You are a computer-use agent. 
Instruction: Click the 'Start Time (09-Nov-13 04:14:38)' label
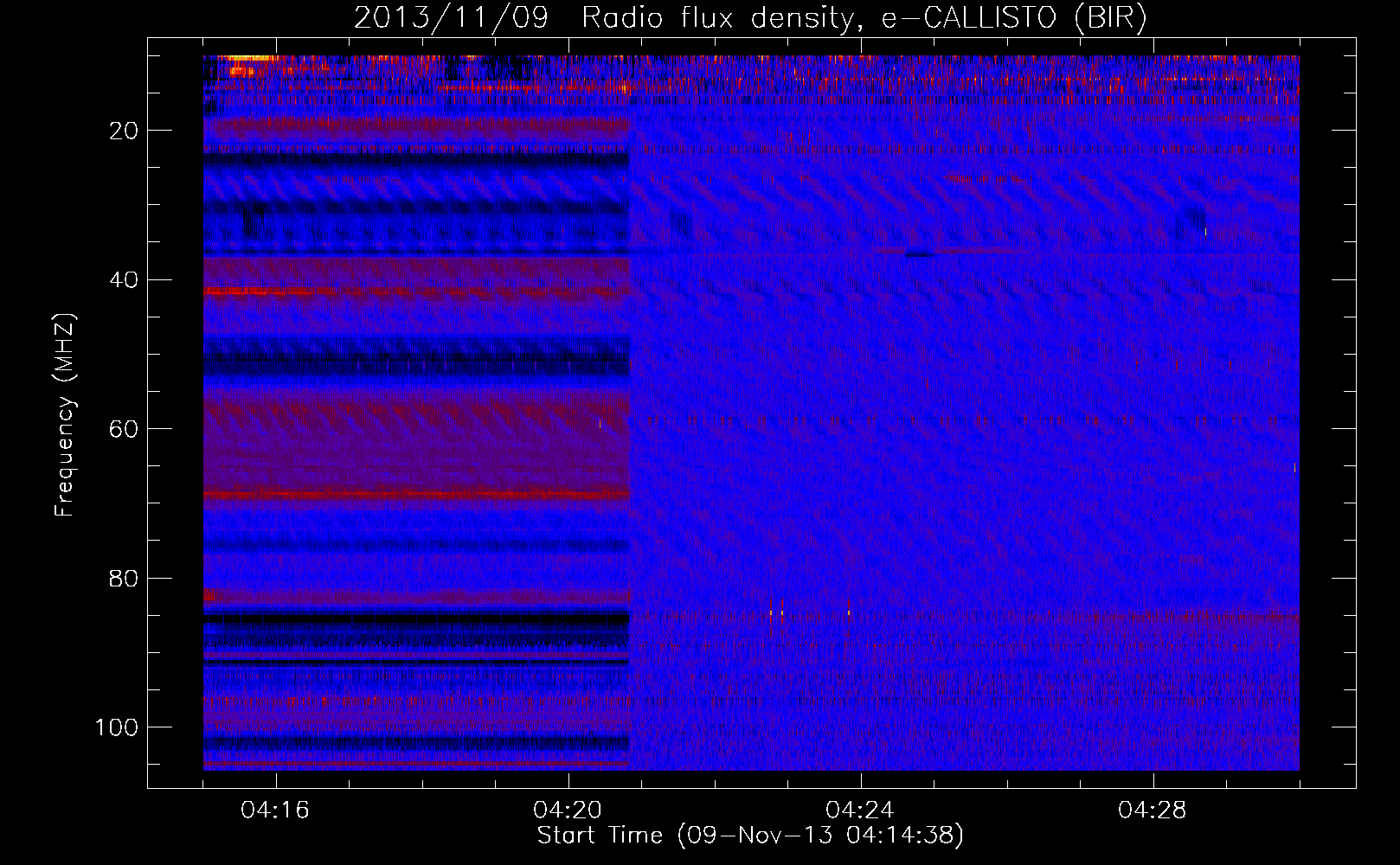click(750, 836)
